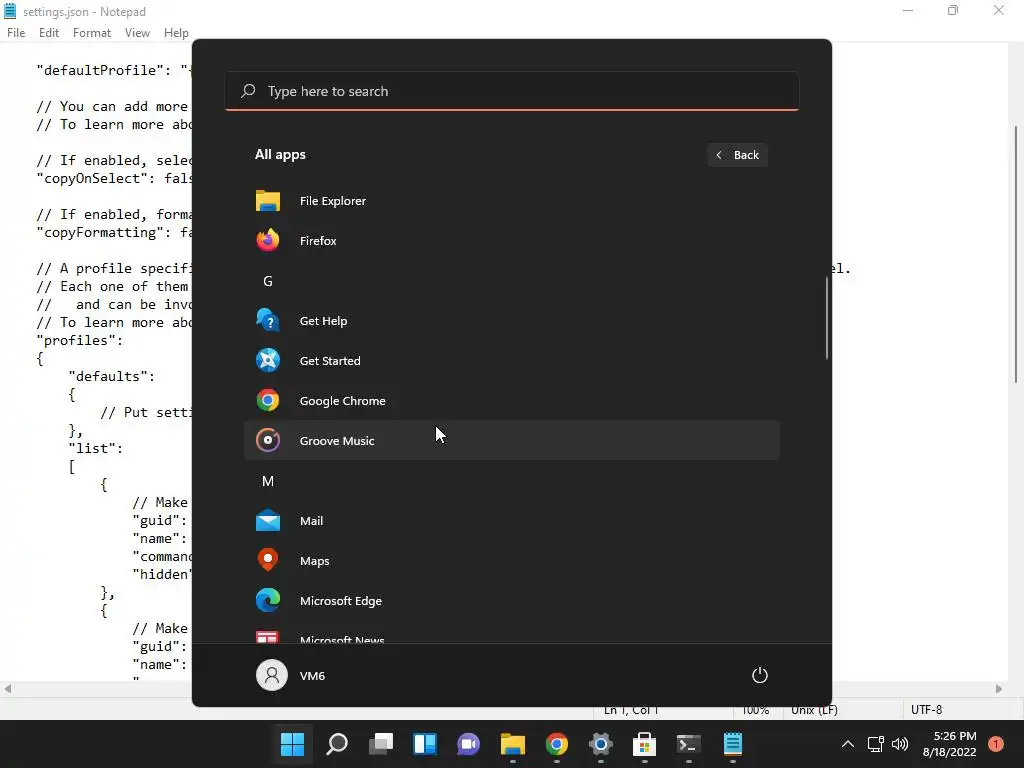The width and height of the screenshot is (1024, 768).
Task: Open Task View from taskbar
Action: tap(381, 744)
